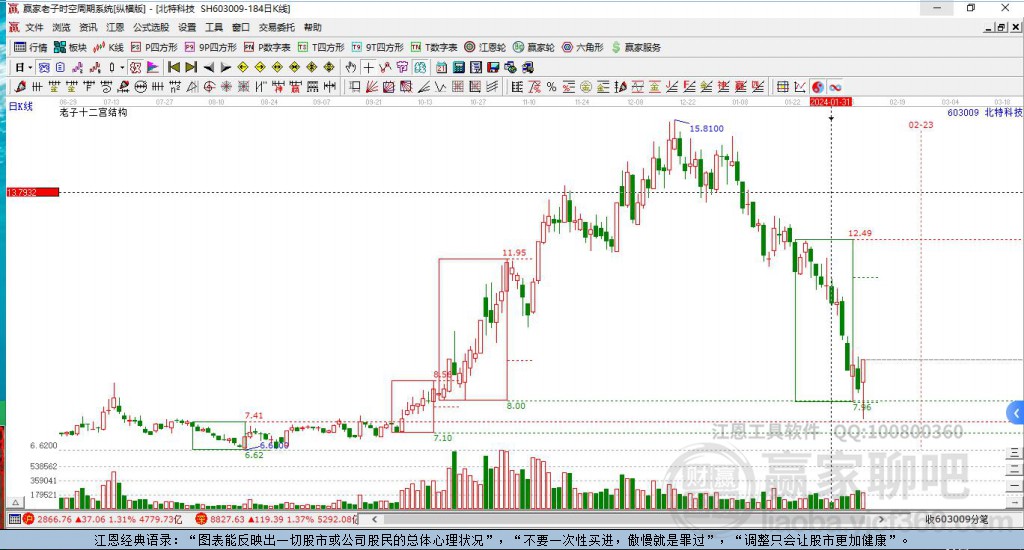
Task: Click the 2024-01-31 date marker on timeline
Action: (x=830, y=102)
